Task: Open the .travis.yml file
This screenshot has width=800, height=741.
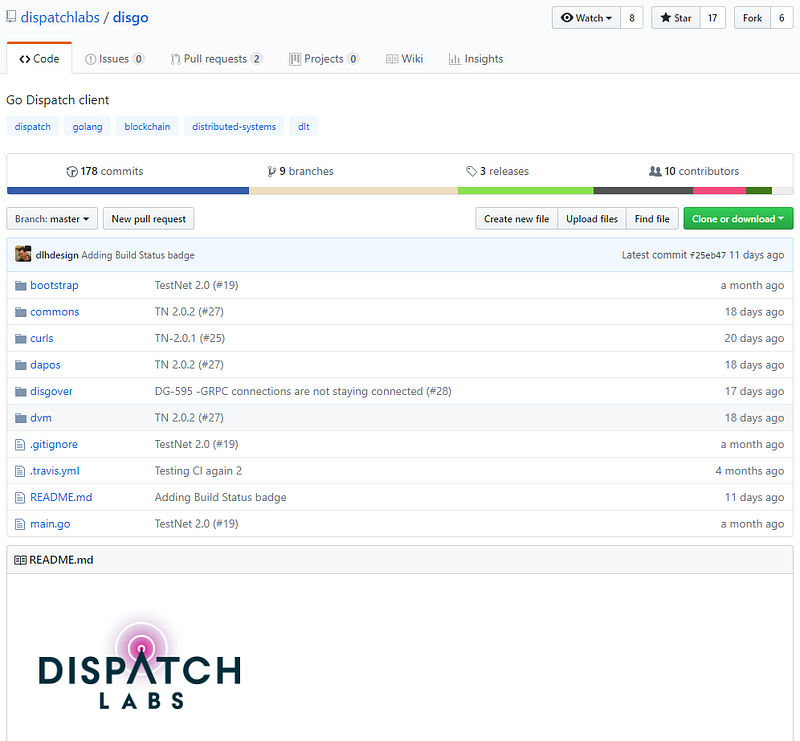Action: (55, 471)
